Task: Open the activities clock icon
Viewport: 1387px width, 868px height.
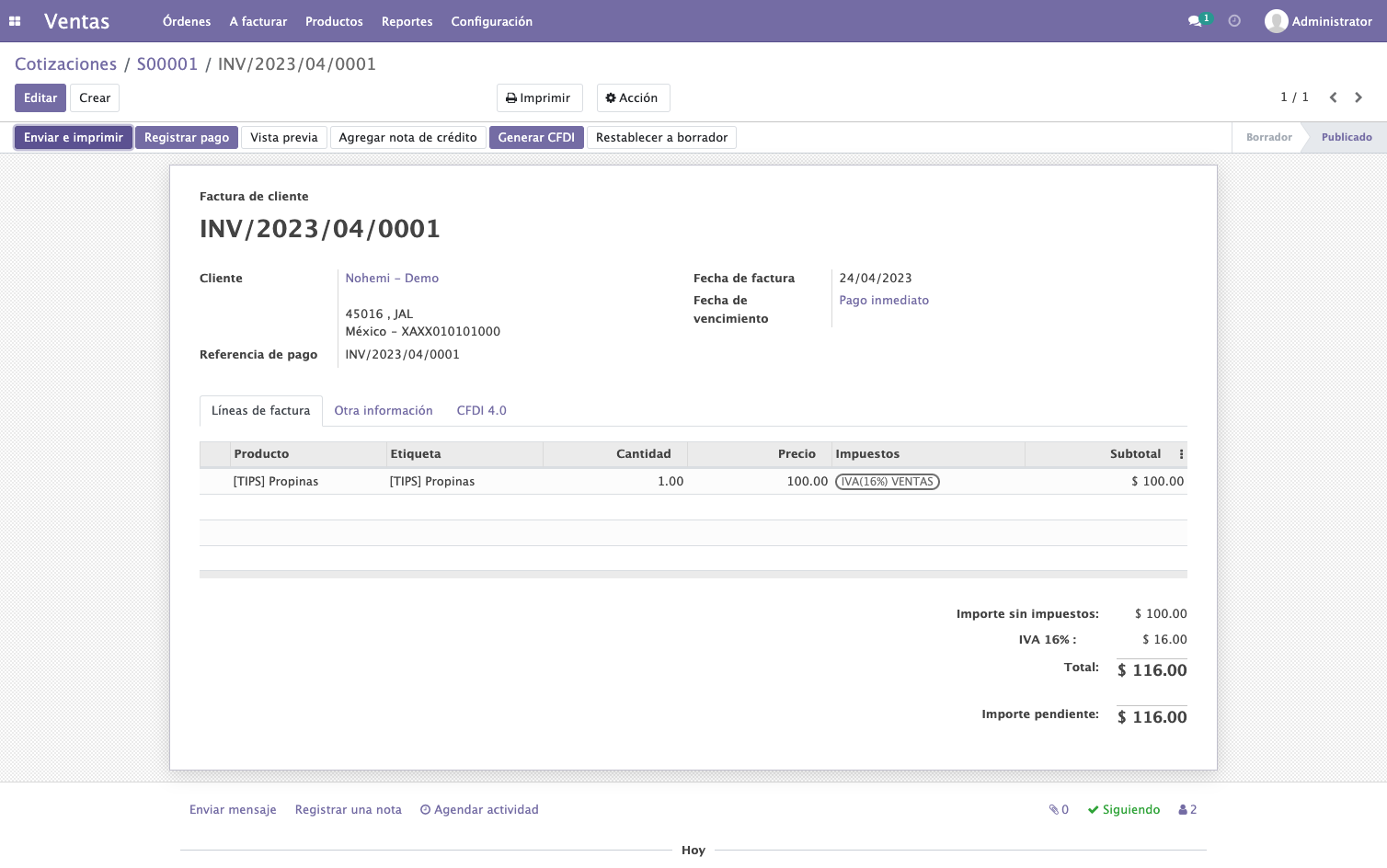Action: coord(1234,21)
